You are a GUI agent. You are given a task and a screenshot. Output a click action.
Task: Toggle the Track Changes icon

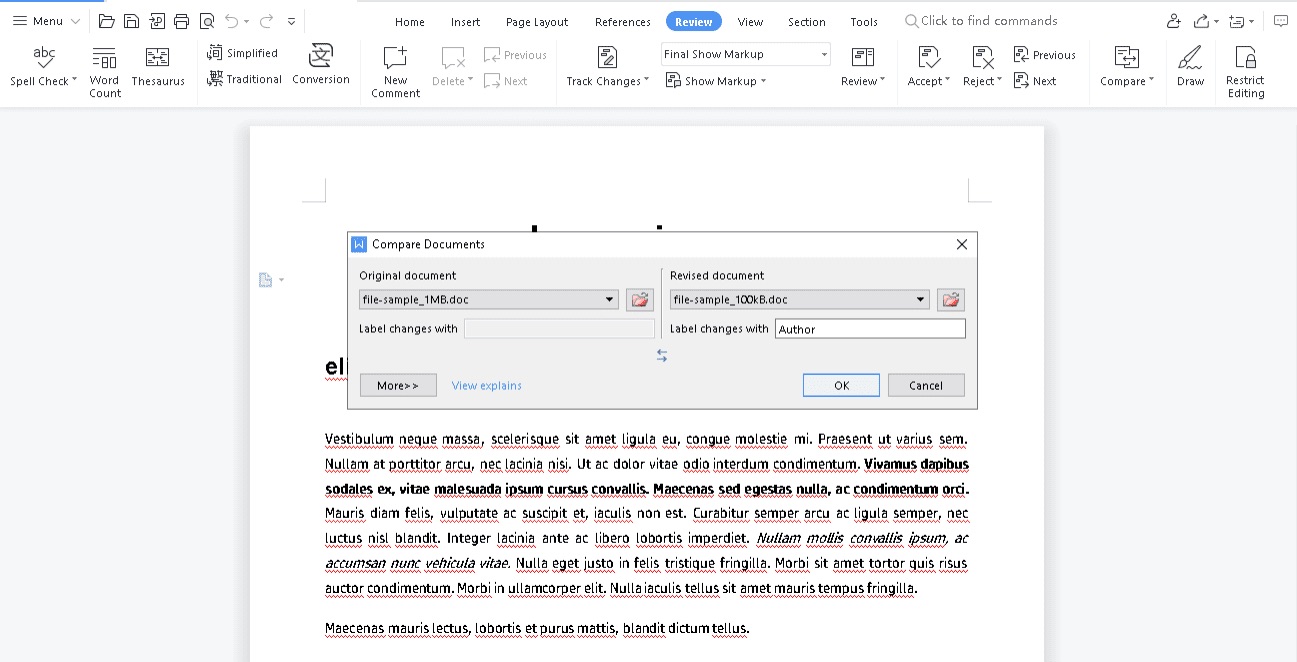pos(606,58)
